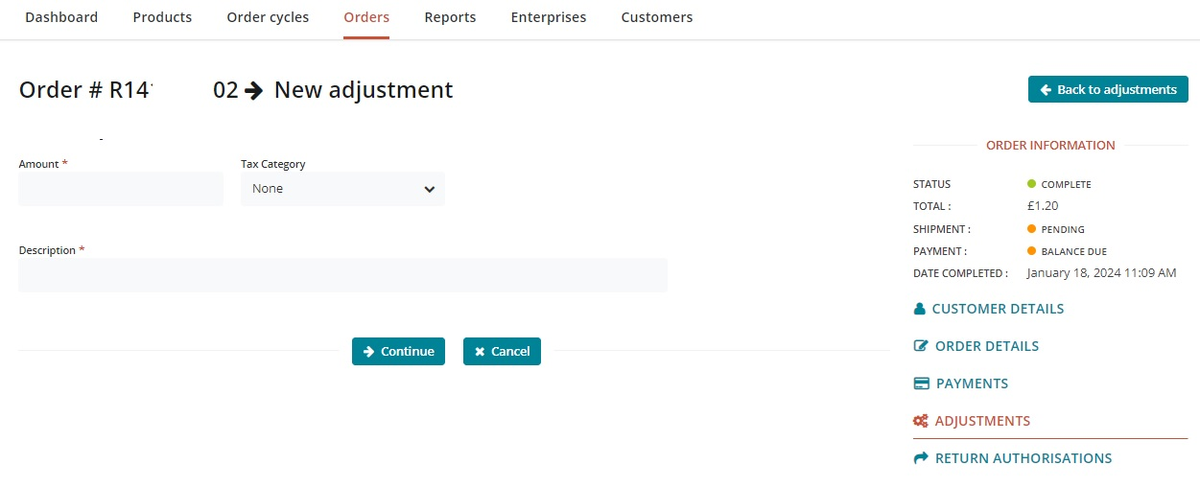This screenshot has height=488, width=1200.
Task: Click the chevron arrow in Tax Category select
Action: coord(429,189)
